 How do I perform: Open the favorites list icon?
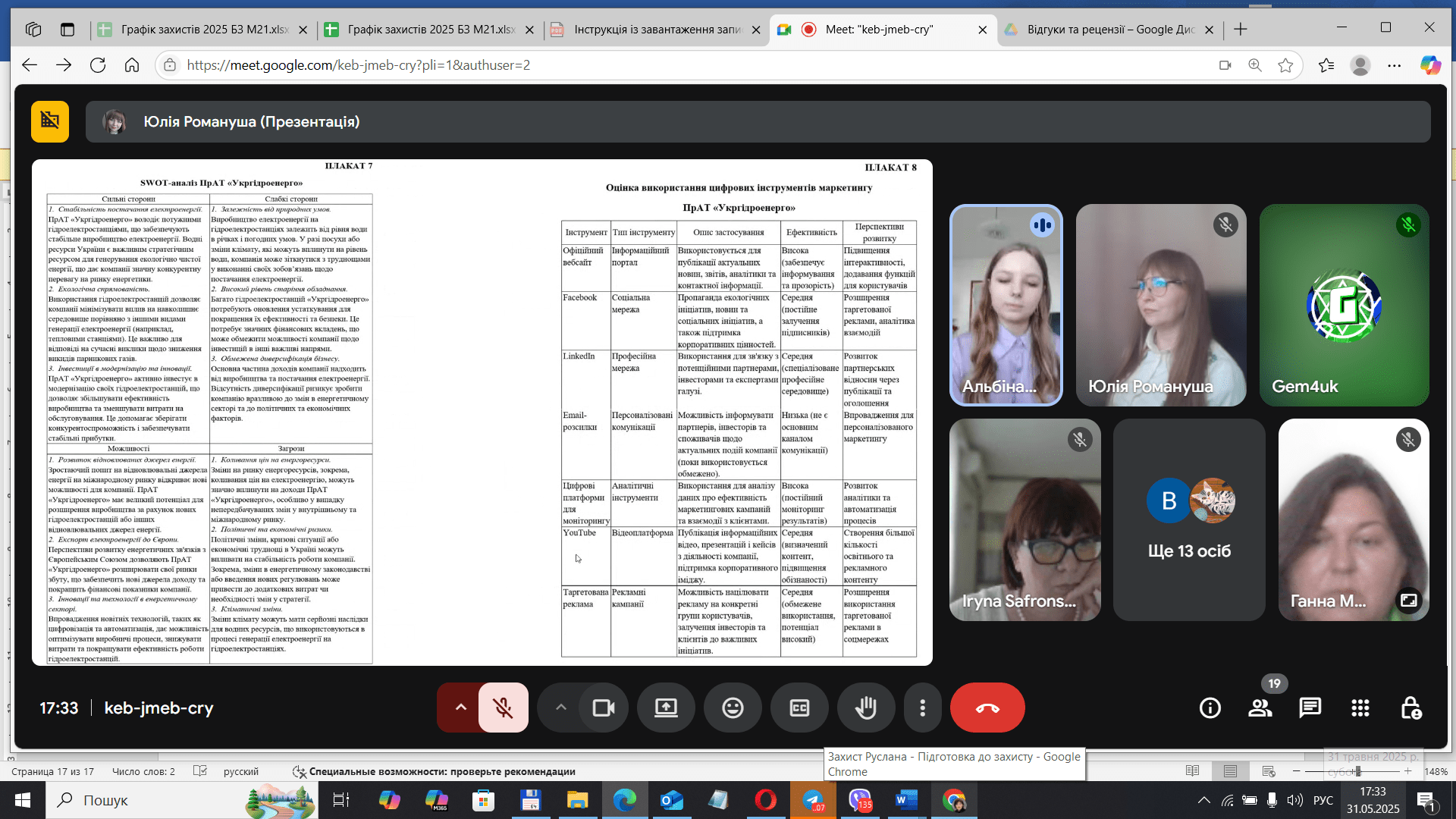(x=1326, y=65)
